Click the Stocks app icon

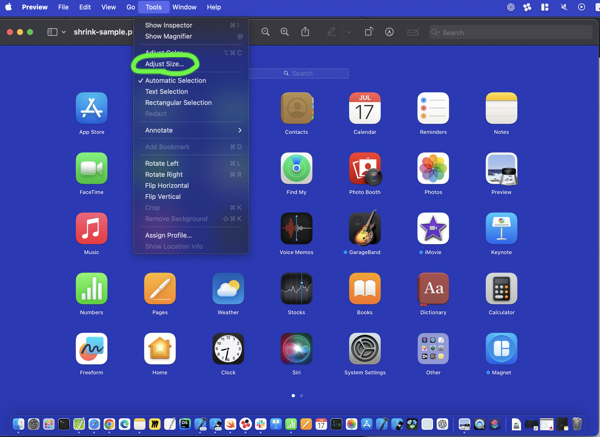pos(297,288)
